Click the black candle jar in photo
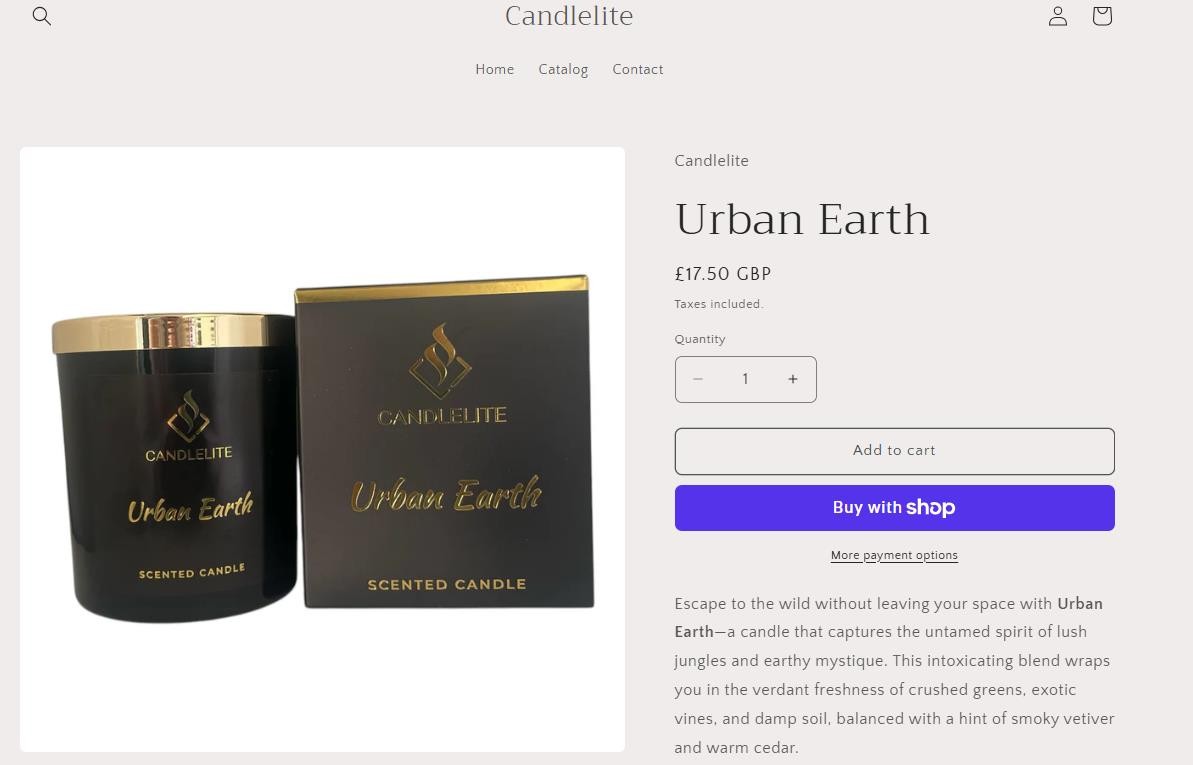Image resolution: width=1193 pixels, height=765 pixels. pyautogui.click(x=175, y=467)
